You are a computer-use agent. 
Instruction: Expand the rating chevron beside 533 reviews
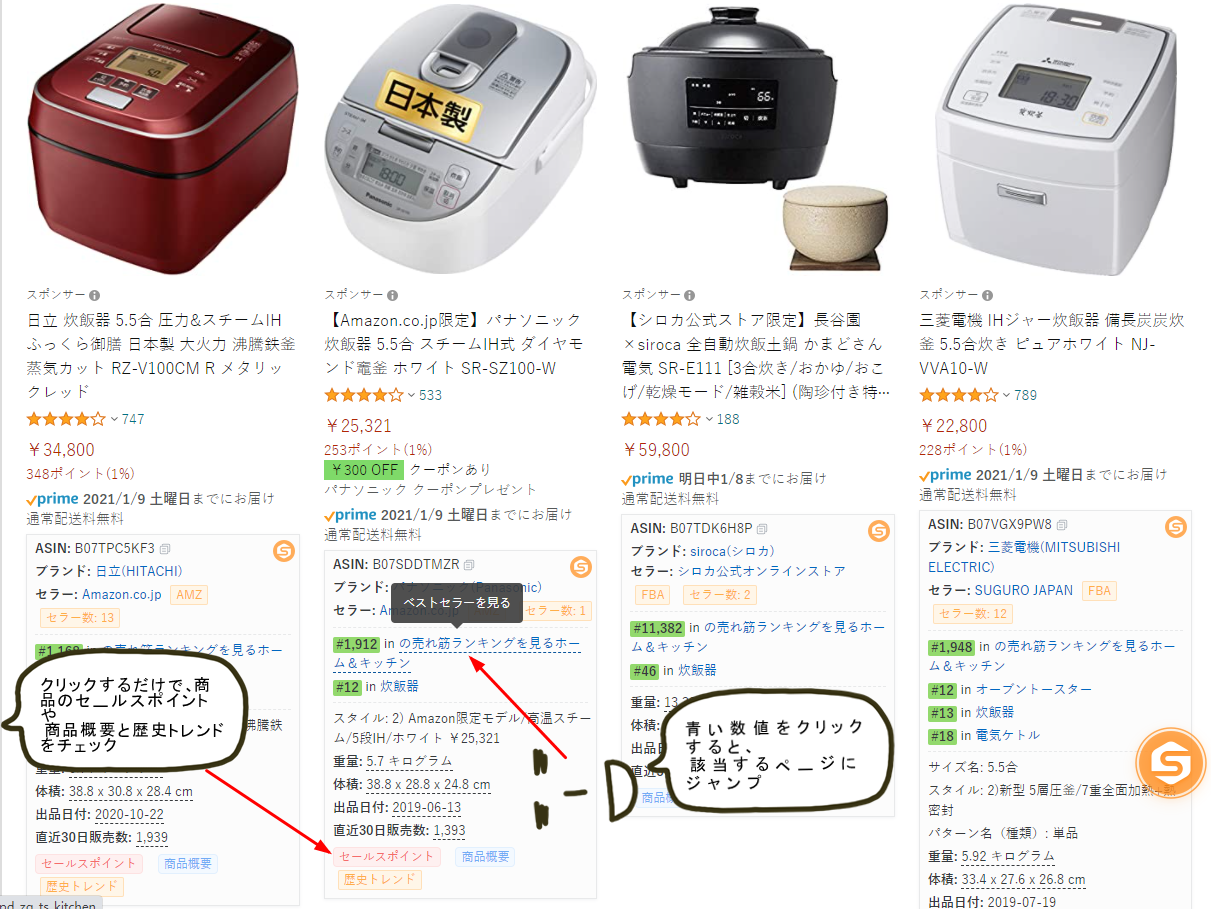pyautogui.click(x=411, y=395)
